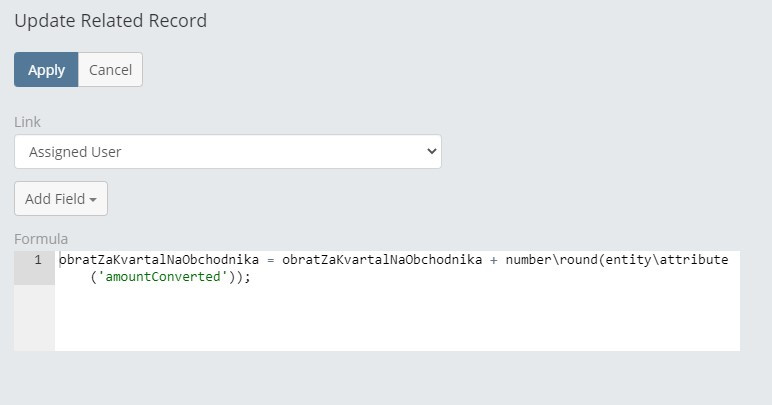Click the Apply button
772x405 pixels.
pos(46,70)
